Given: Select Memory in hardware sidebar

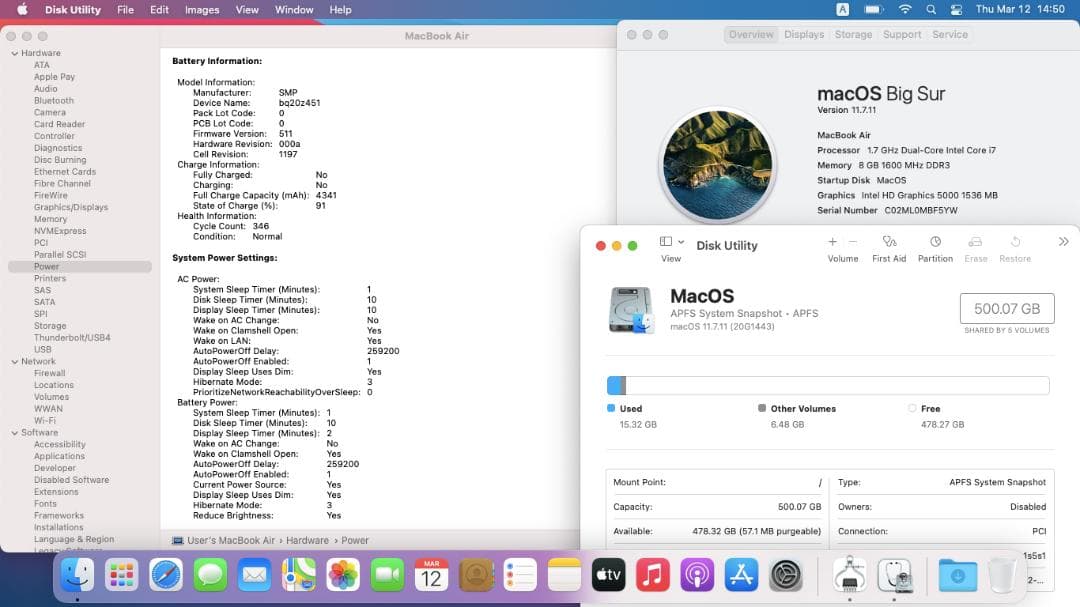Looking at the screenshot, I should click(x=50, y=219).
